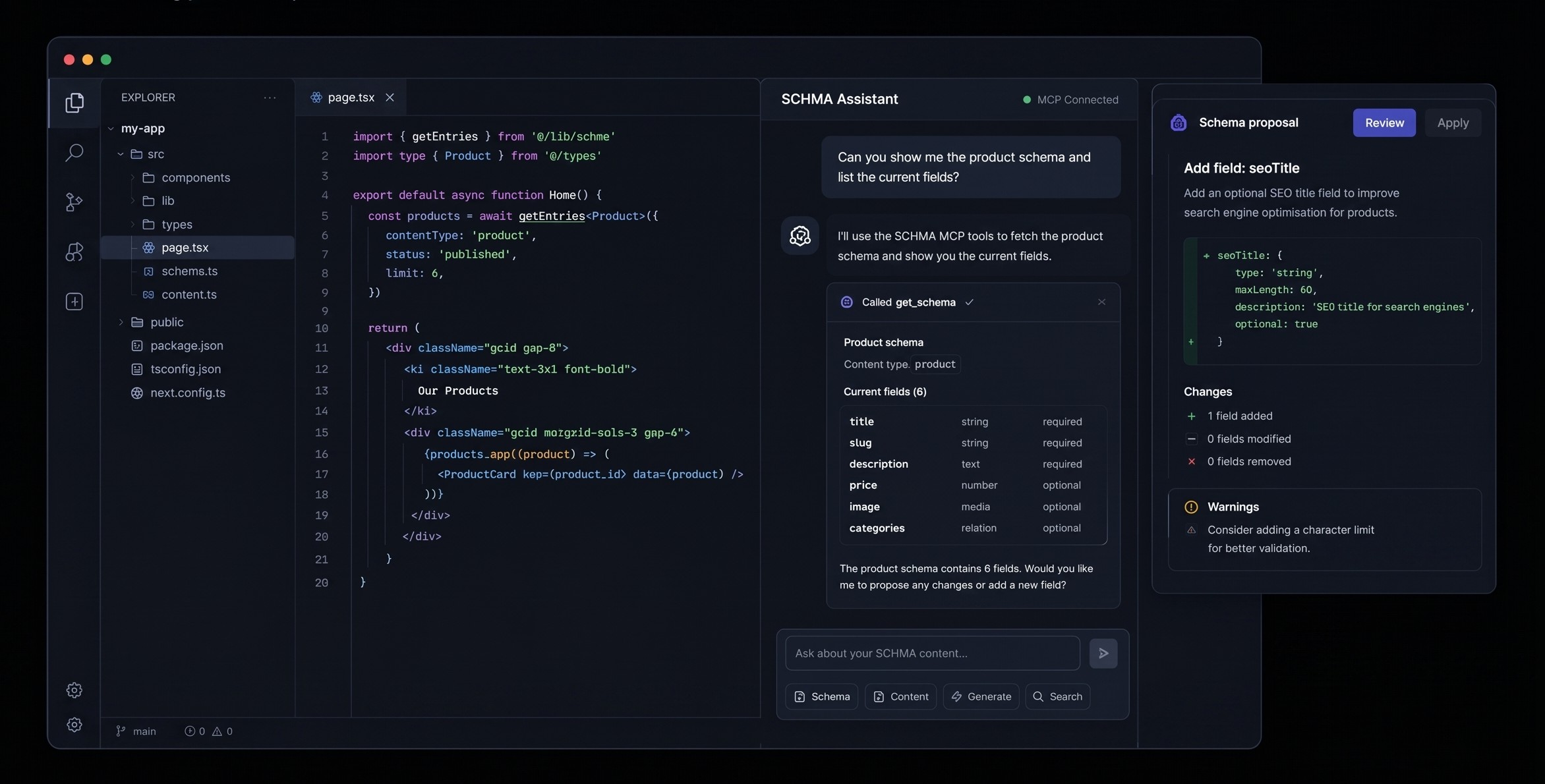Click Apply in Schema proposal panel
The height and width of the screenshot is (784, 1545).
click(1453, 123)
